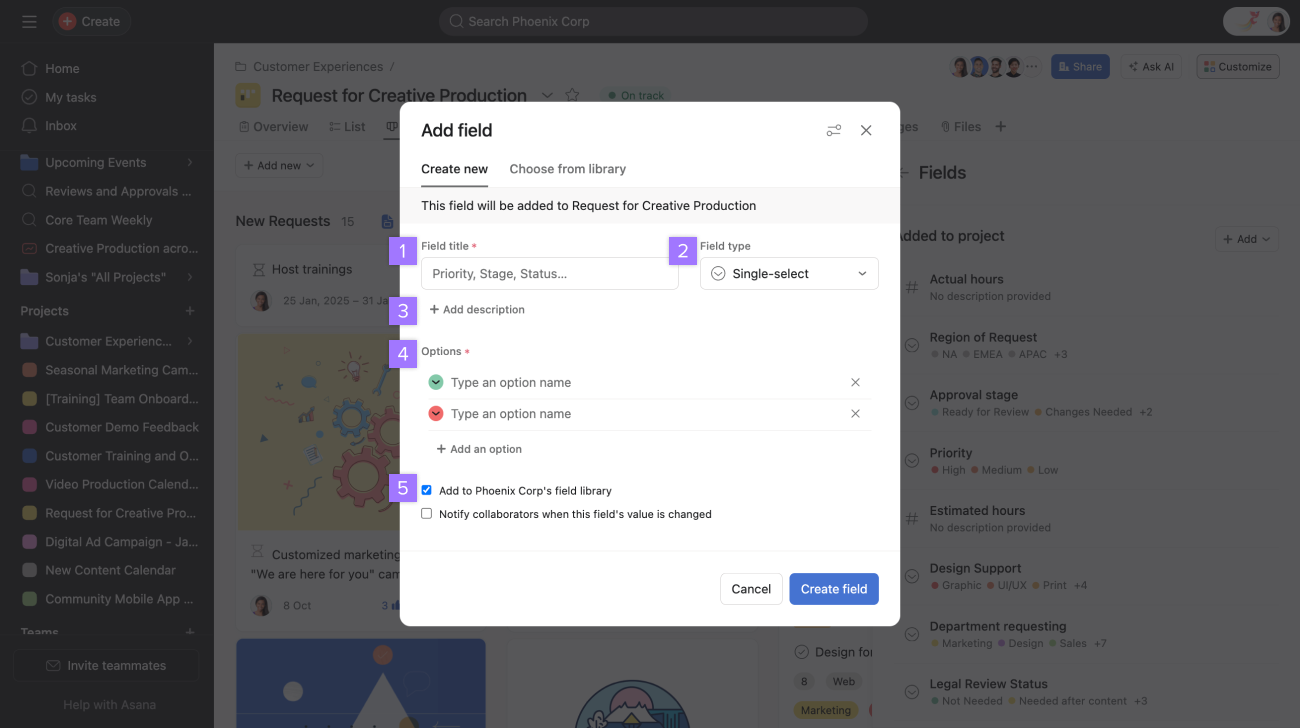The image size is (1300, 728).
Task: Open the sidebar hamburger menu
Action: pyautogui.click(x=29, y=21)
